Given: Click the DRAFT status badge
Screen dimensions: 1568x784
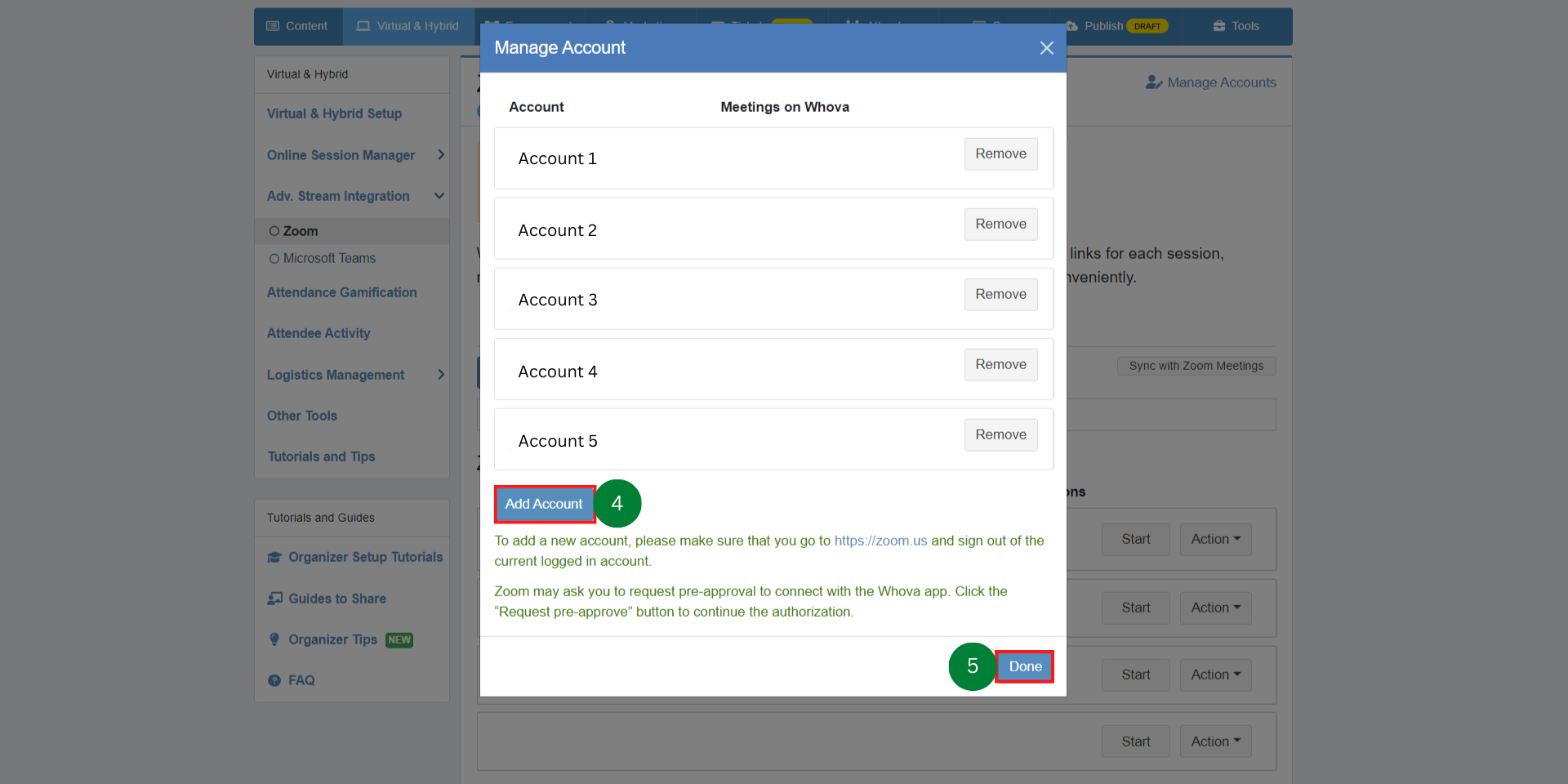Looking at the screenshot, I should [1147, 26].
